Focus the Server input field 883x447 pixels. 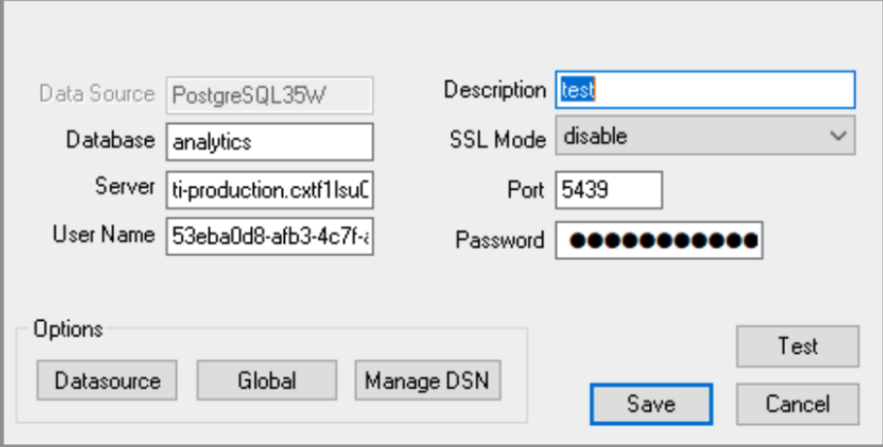(270, 188)
